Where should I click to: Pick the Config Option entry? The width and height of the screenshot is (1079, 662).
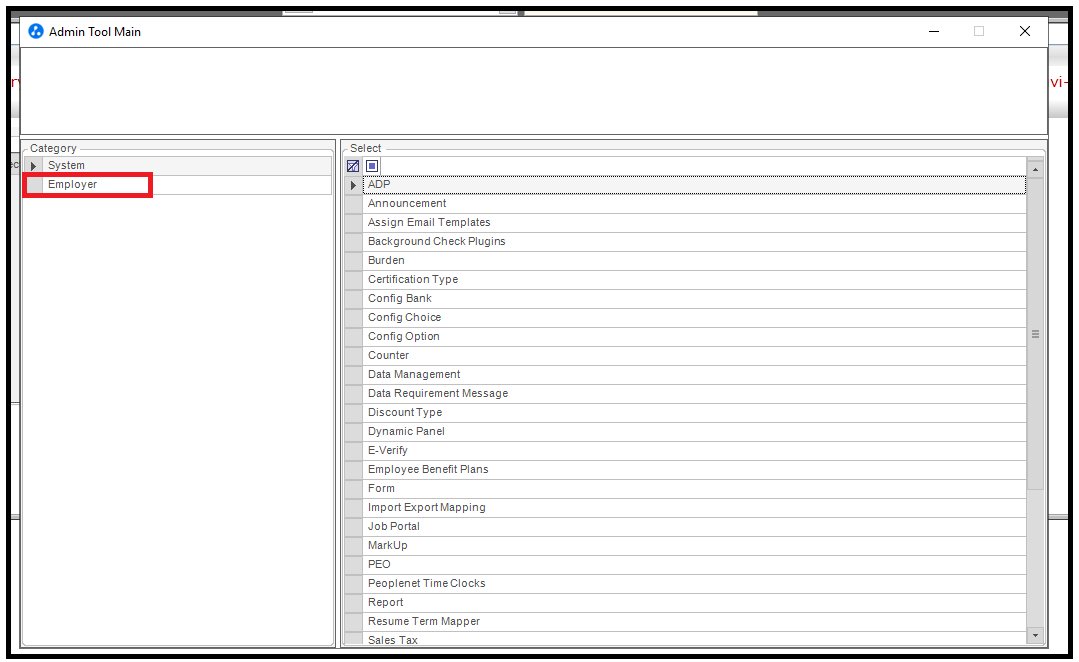(694, 337)
